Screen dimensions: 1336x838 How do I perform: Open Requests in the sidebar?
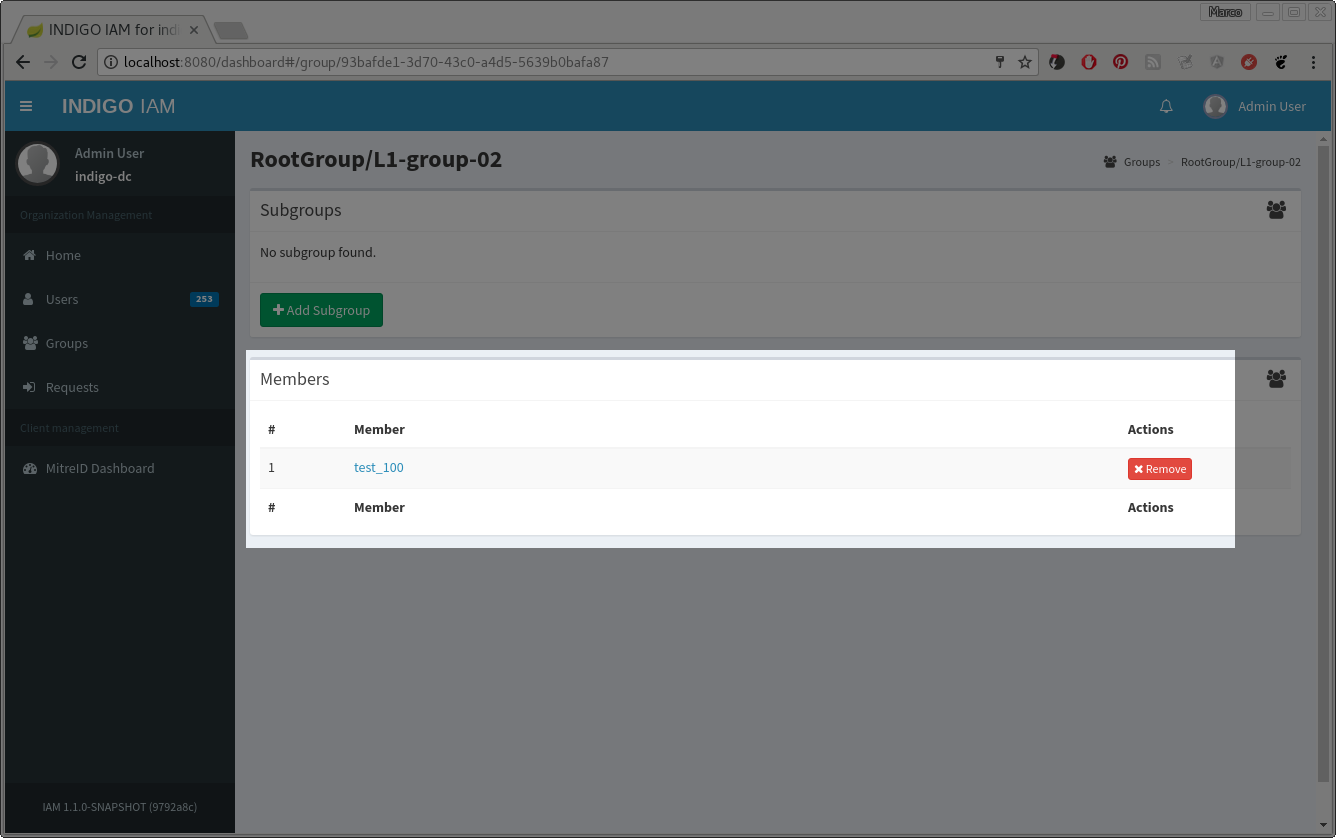72,387
